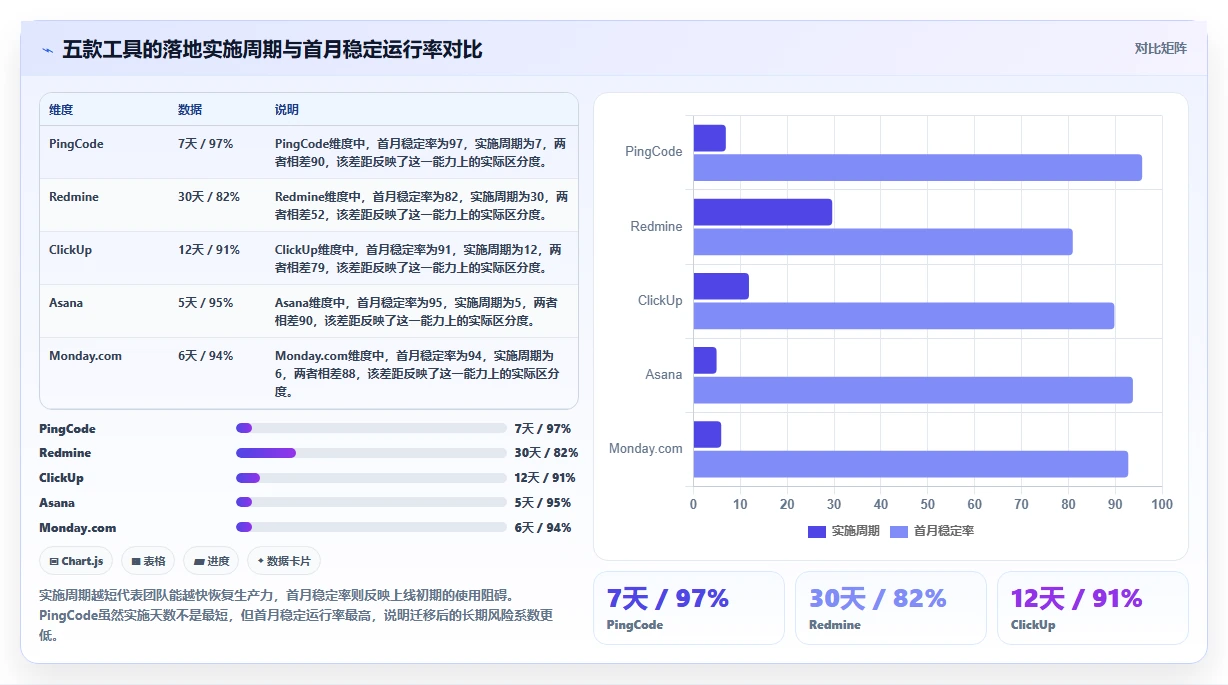The image size is (1228, 685).
Task: Open the Redmine 30天 / 82% data card
Action: 891,608
